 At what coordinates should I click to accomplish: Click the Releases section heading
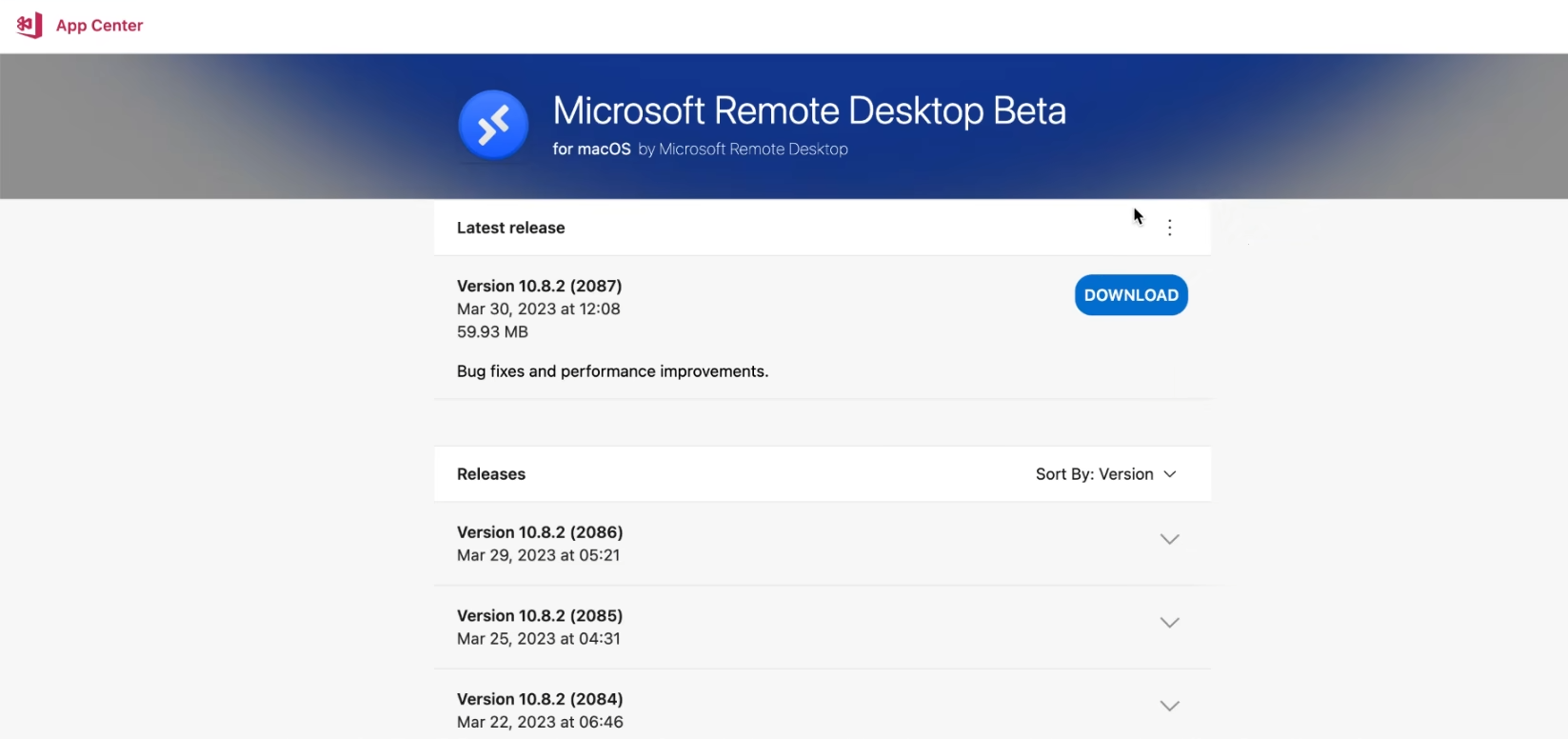click(491, 474)
